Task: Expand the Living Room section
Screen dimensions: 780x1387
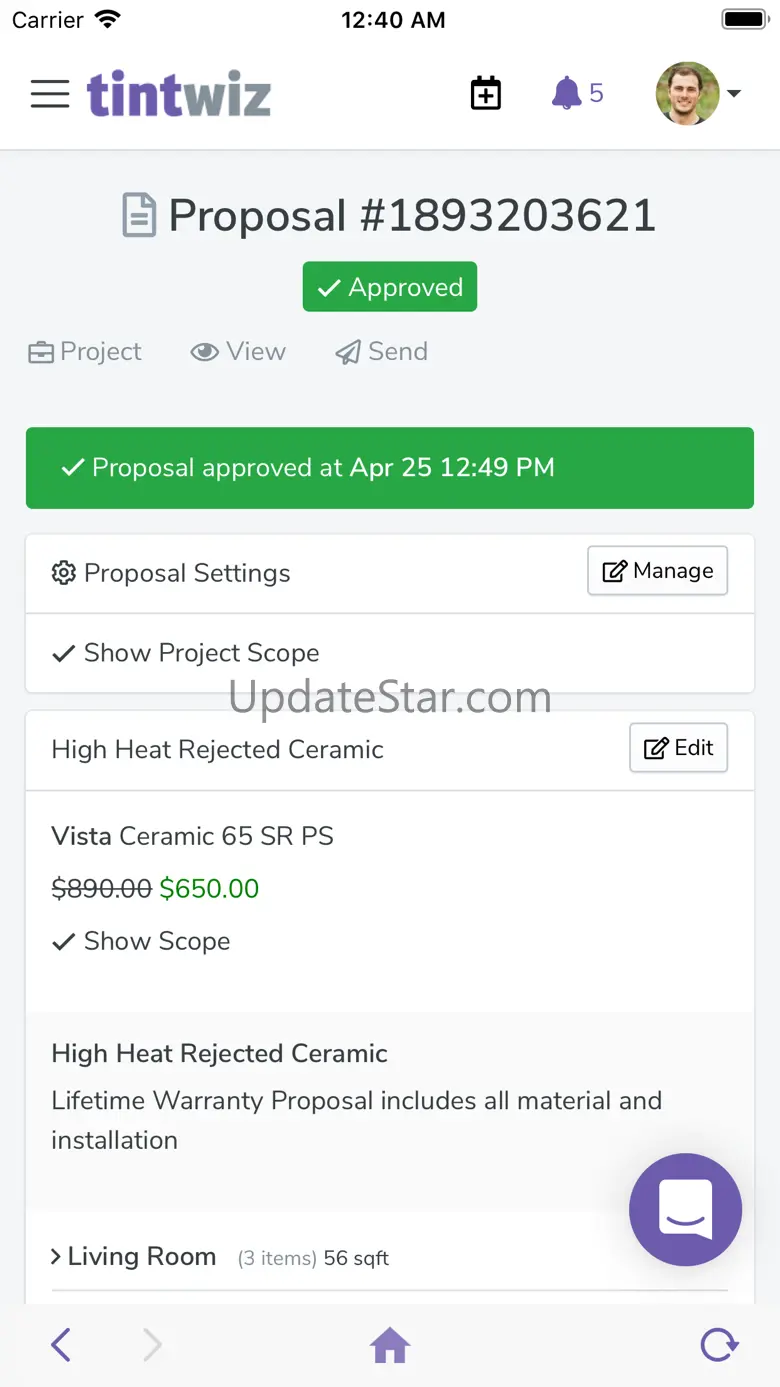Action: pos(134,1257)
